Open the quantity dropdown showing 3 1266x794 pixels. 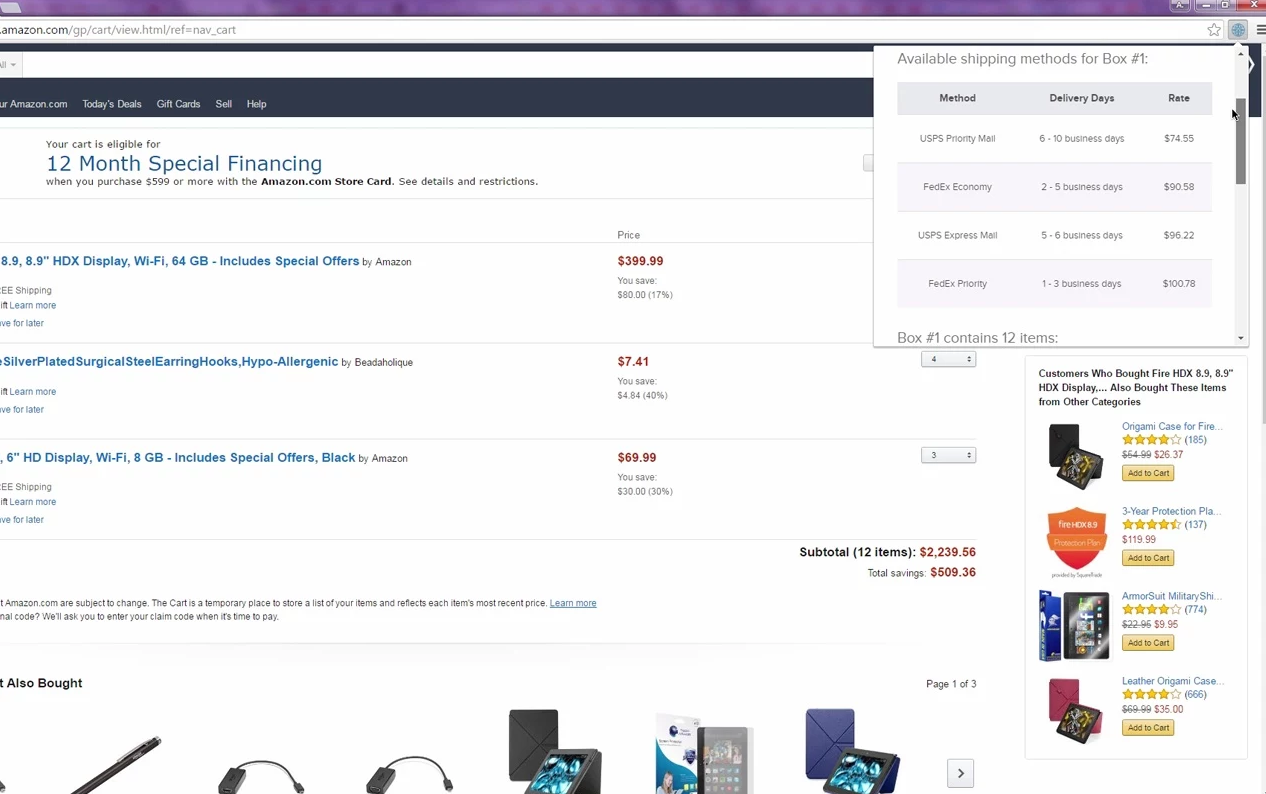click(947, 455)
